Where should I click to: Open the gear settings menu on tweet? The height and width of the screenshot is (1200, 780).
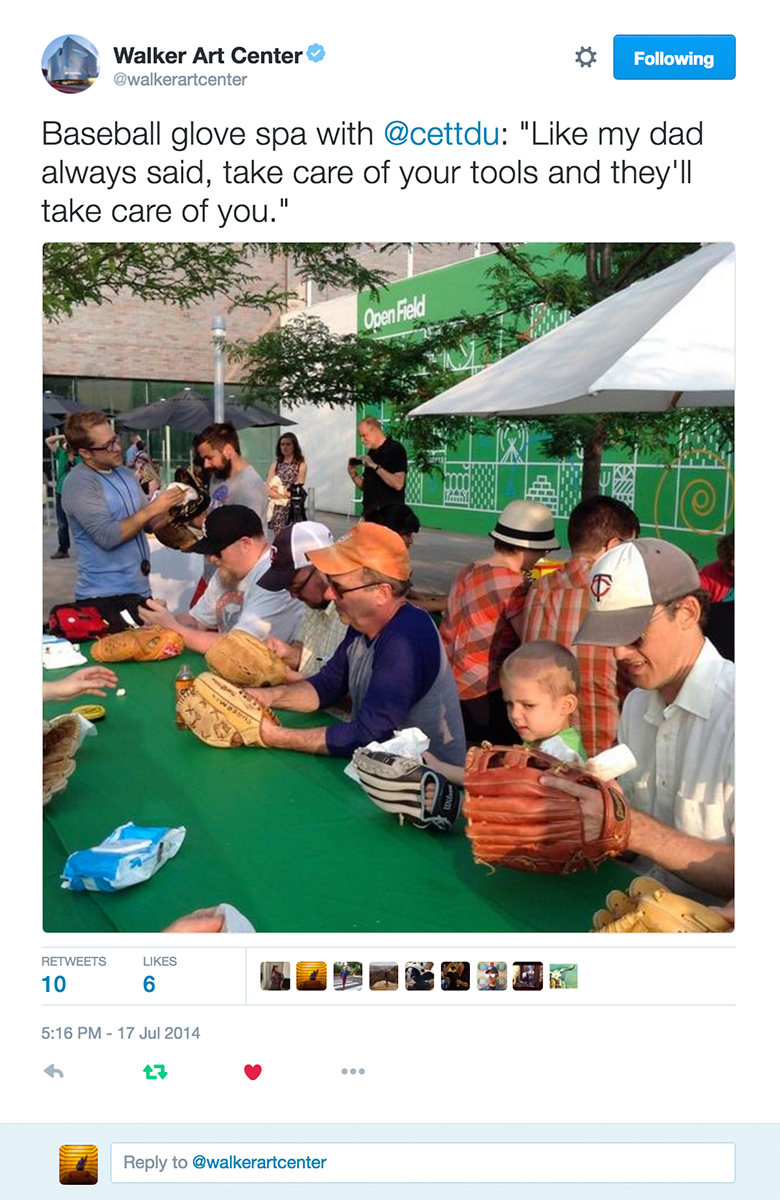586,58
